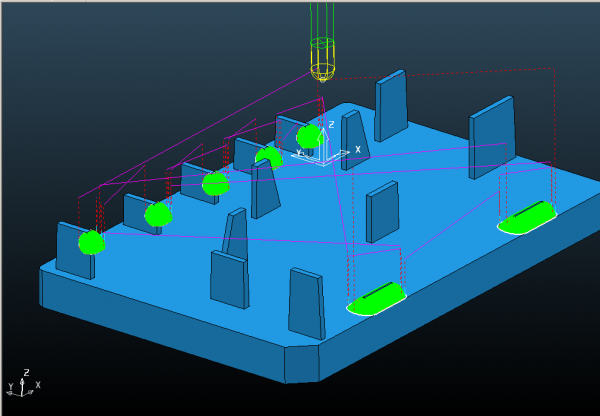Click the view orientation triad in bottom-left corner
The width and height of the screenshot is (600, 416).
[23, 383]
